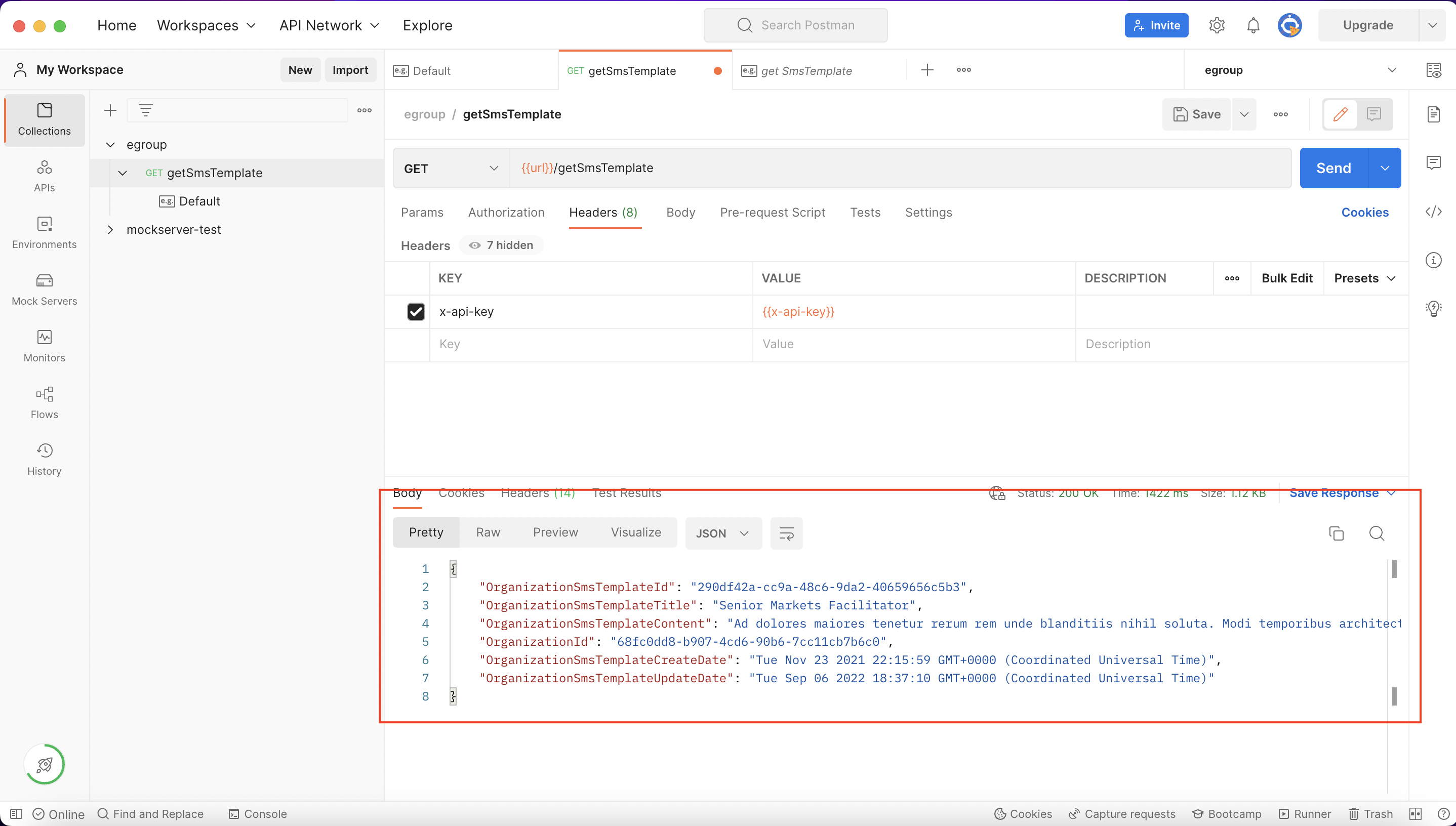Open the JSON response format dropdown
Screen dimensions: 1456x826
click(x=722, y=533)
